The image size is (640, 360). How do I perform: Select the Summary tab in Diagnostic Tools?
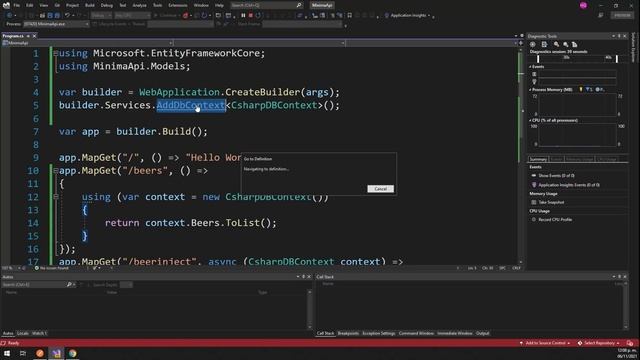click(538, 159)
